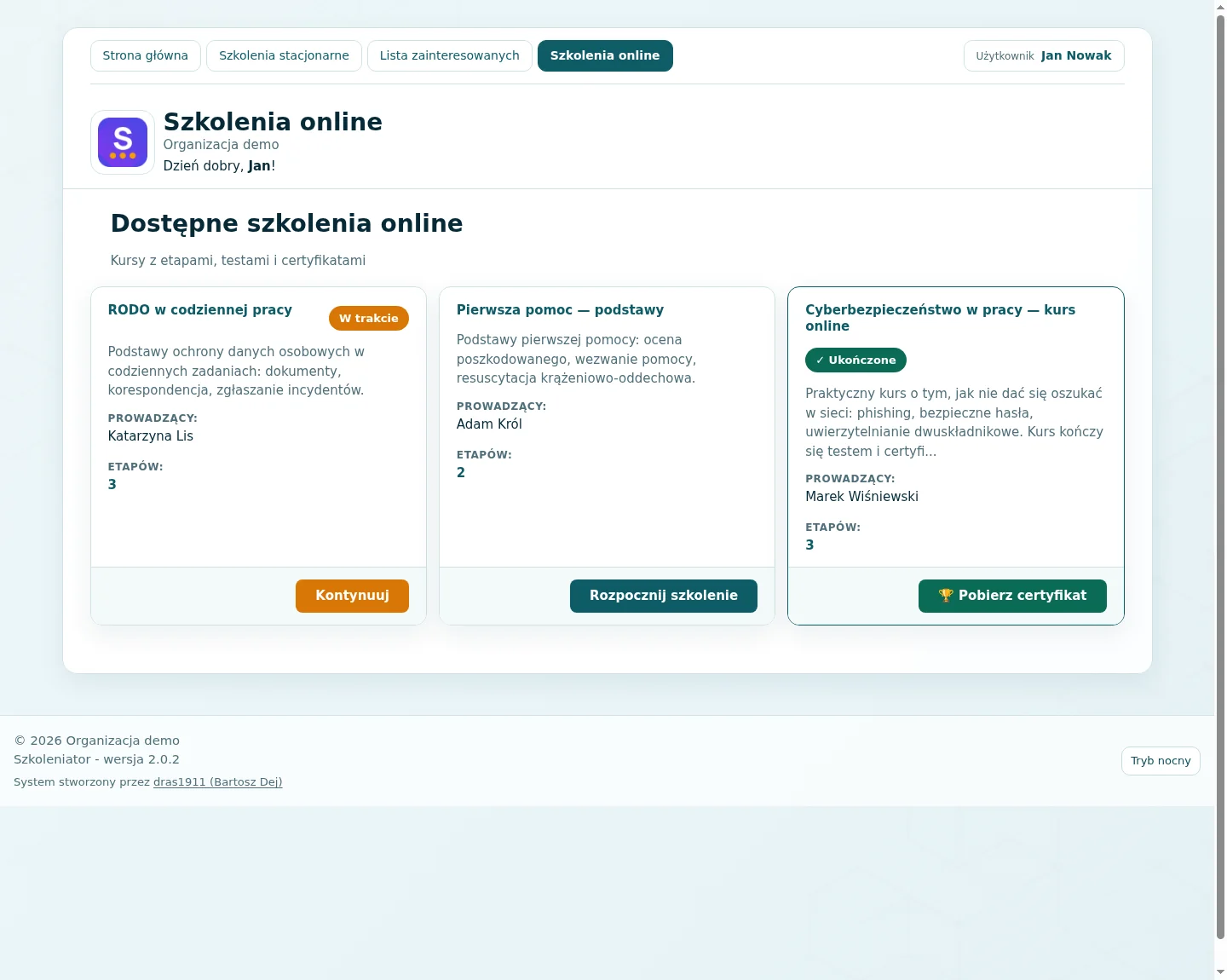Toggle night mode with Tryb nocny

pyautogui.click(x=1161, y=761)
